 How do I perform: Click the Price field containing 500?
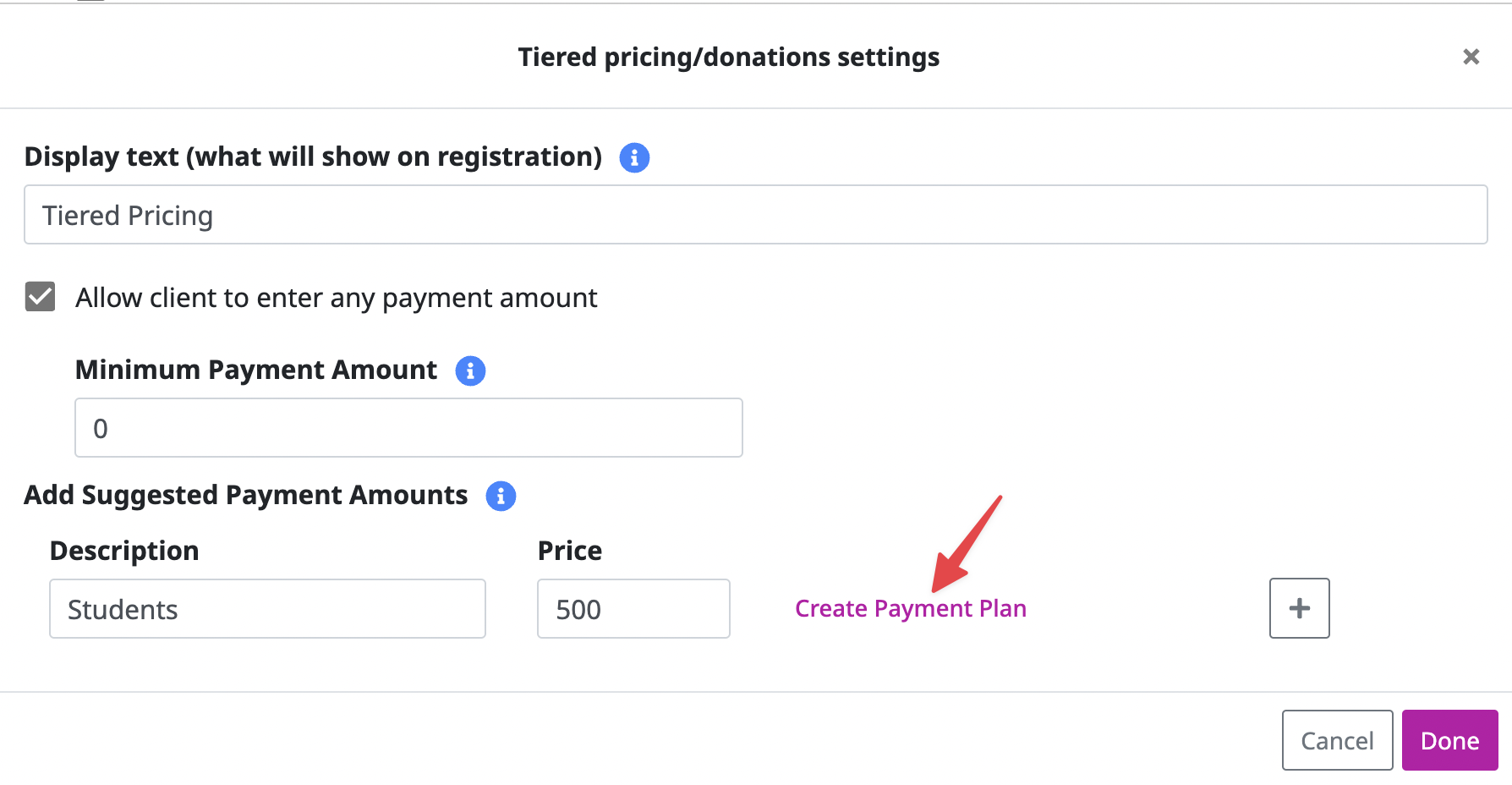tap(633, 608)
